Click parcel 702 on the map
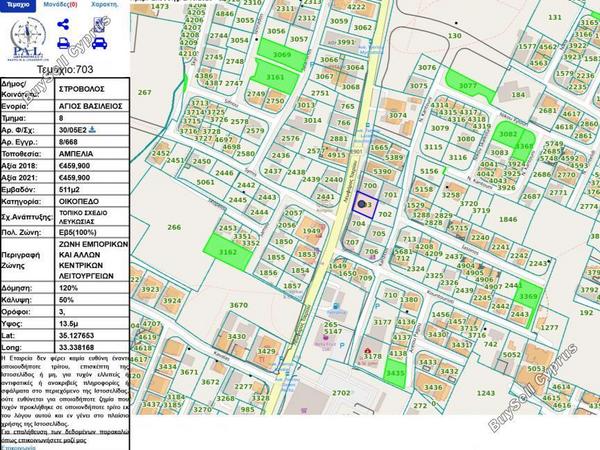 385,215
